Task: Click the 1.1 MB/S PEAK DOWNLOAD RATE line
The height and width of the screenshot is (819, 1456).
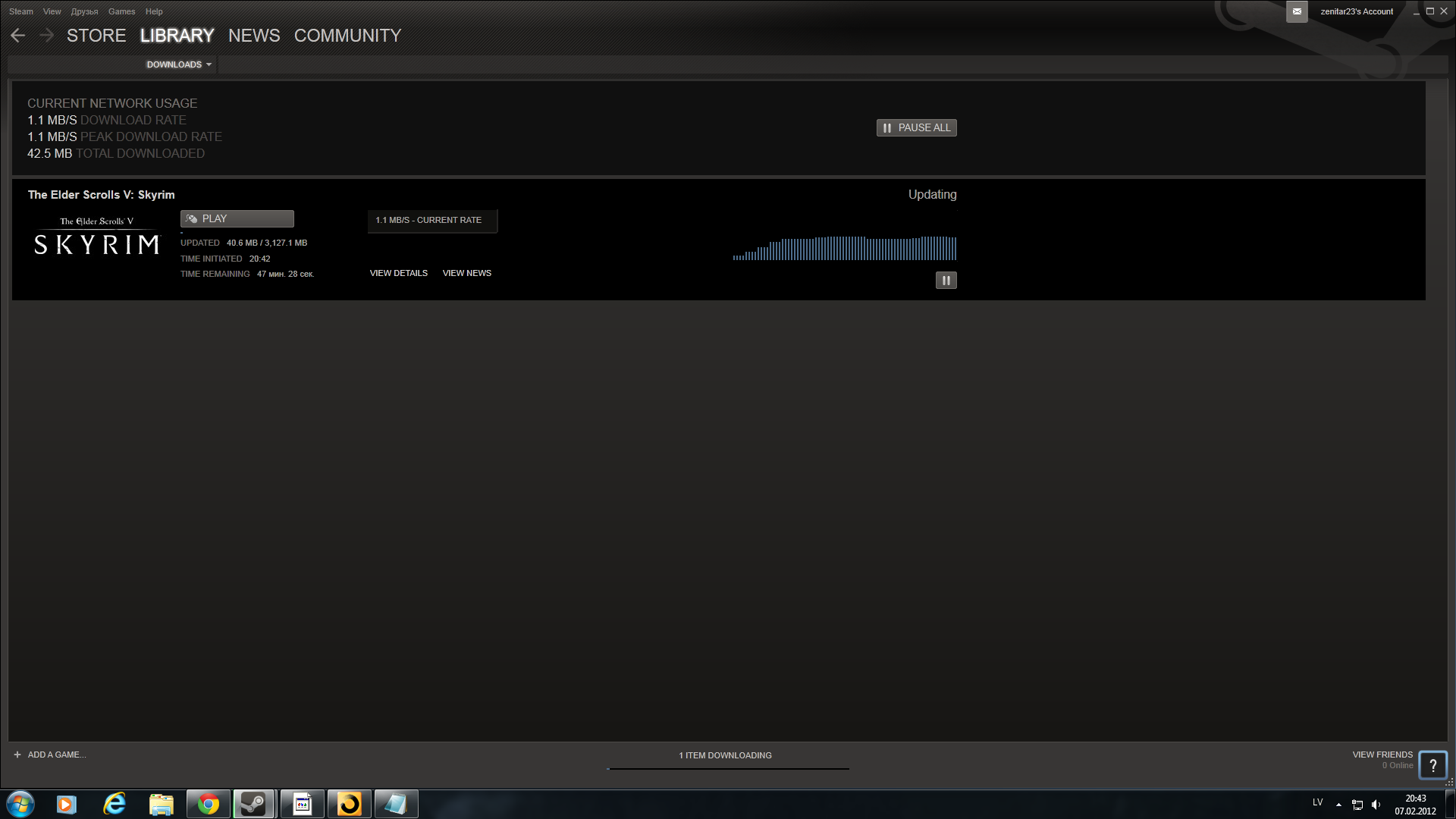Action: tap(125, 137)
